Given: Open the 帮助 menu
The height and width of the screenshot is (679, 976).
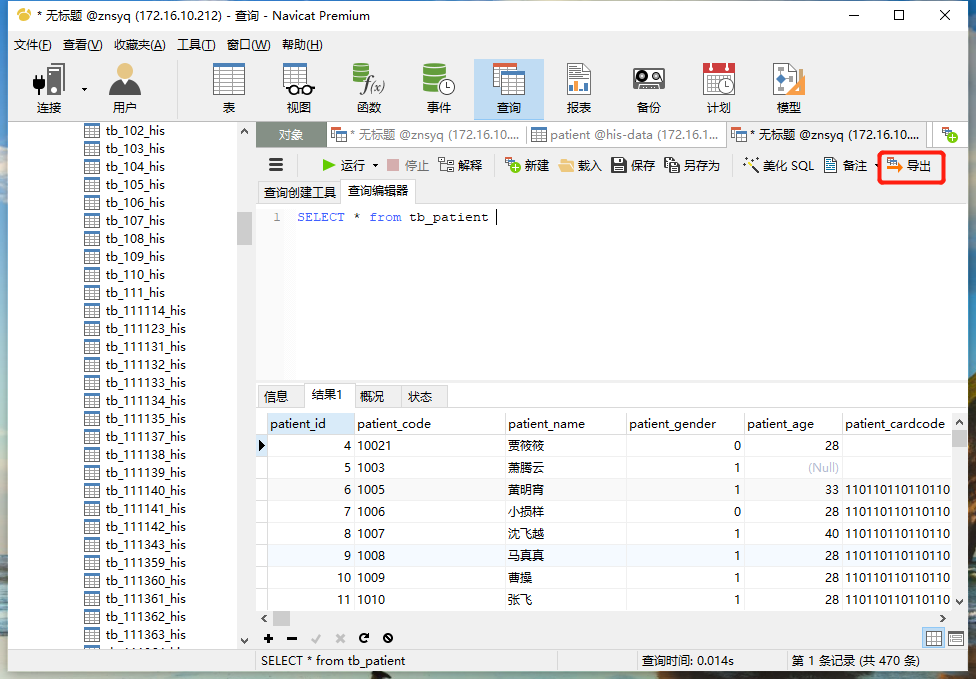Looking at the screenshot, I should click(x=302, y=45).
